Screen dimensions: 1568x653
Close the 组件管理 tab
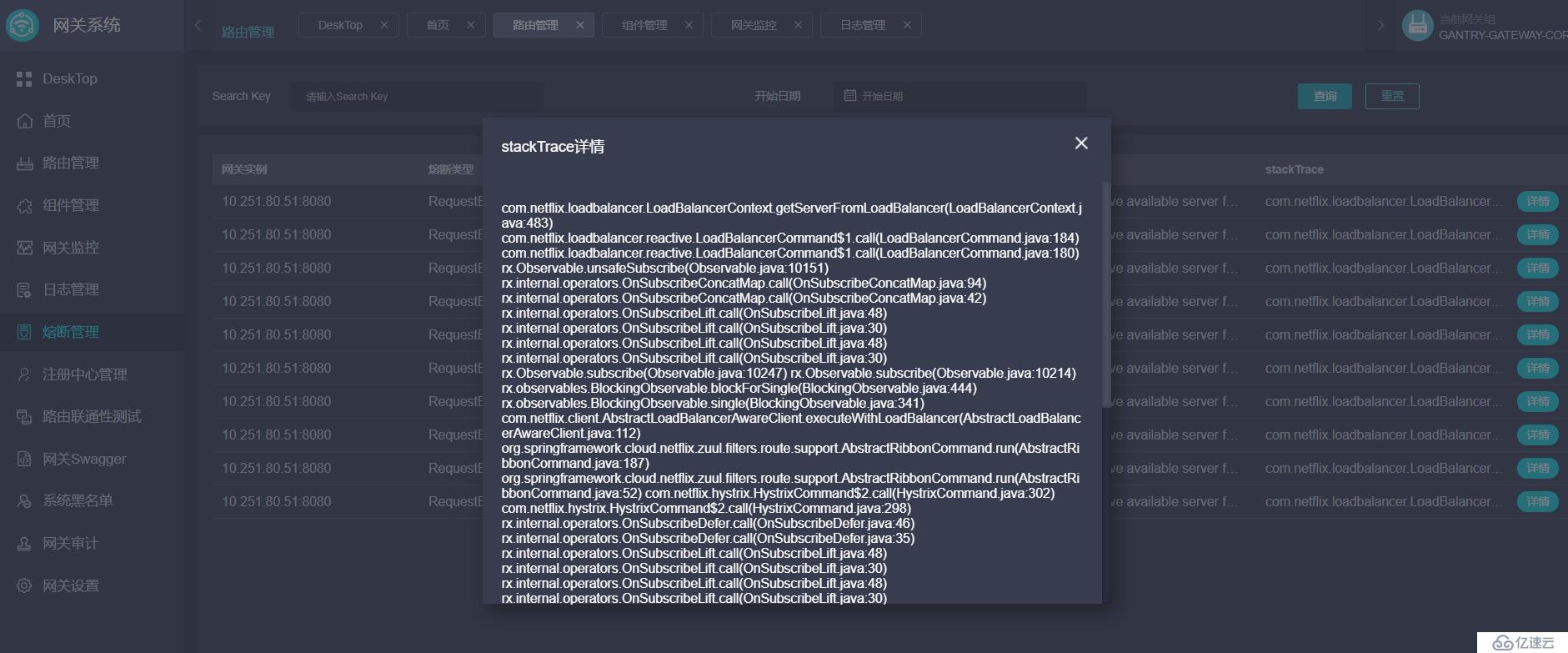(x=689, y=25)
